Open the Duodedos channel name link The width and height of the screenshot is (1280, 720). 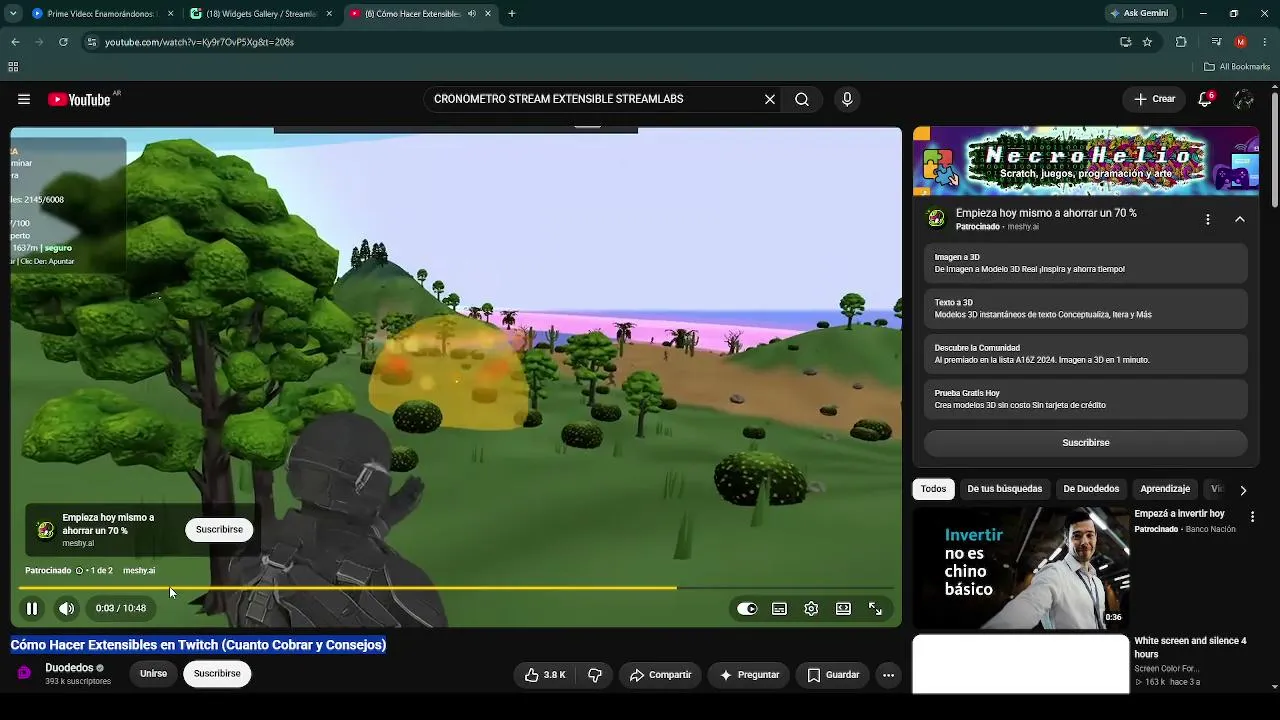click(69, 668)
